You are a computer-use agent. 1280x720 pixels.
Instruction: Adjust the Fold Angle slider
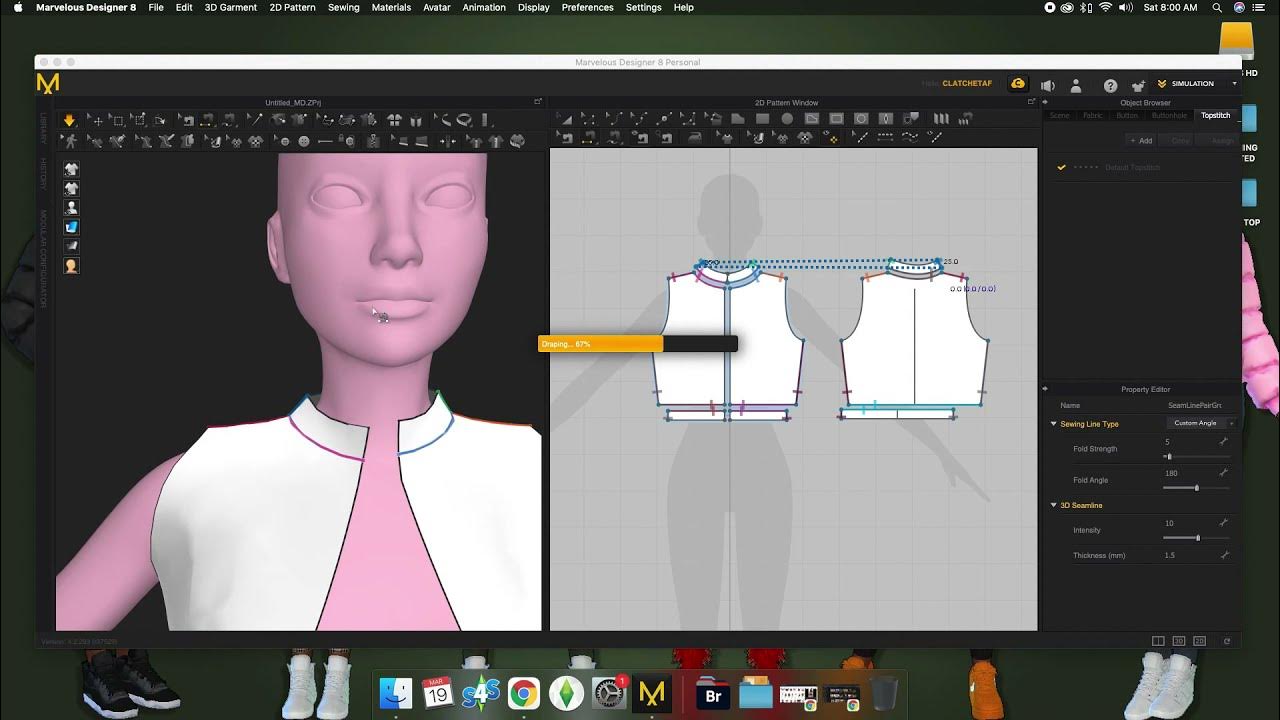point(1196,487)
